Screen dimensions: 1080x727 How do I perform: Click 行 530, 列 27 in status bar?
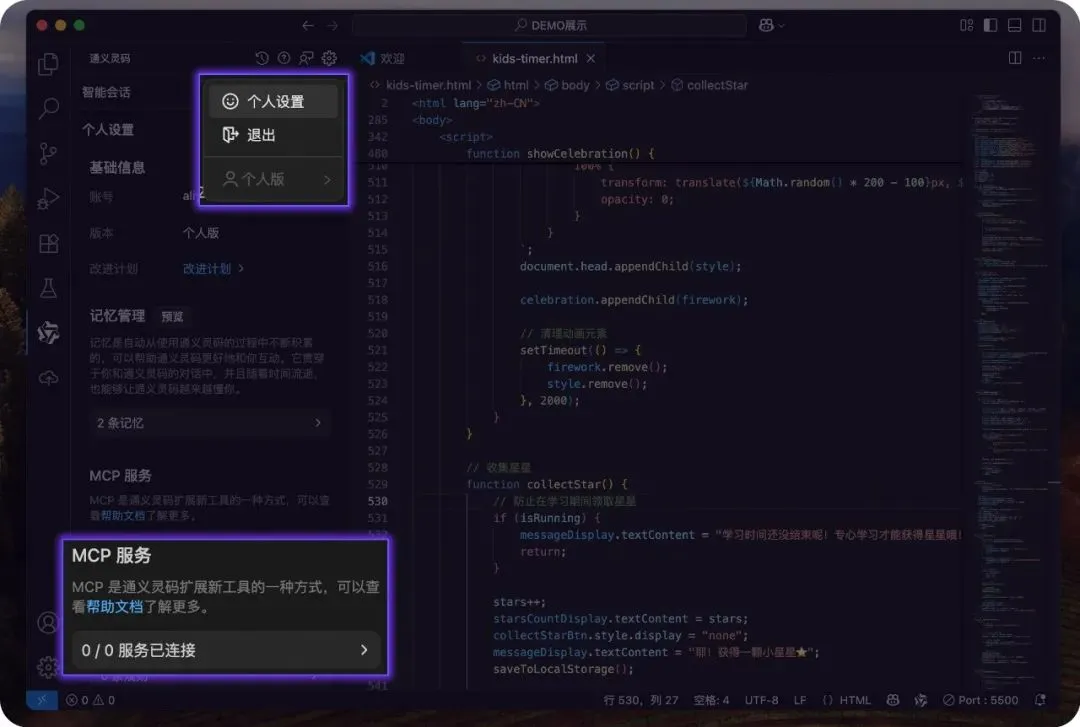pos(641,700)
